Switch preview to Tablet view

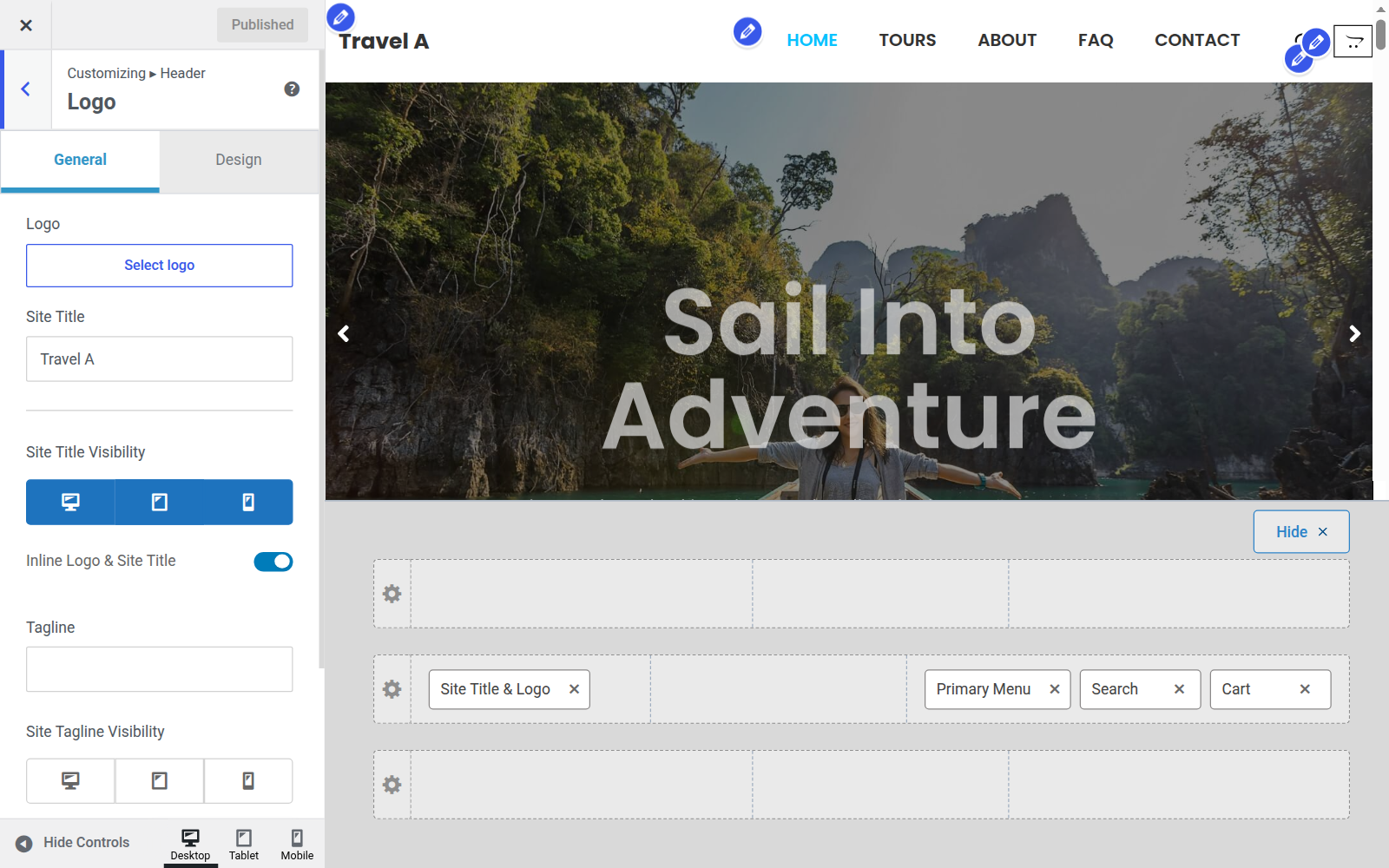(x=244, y=844)
